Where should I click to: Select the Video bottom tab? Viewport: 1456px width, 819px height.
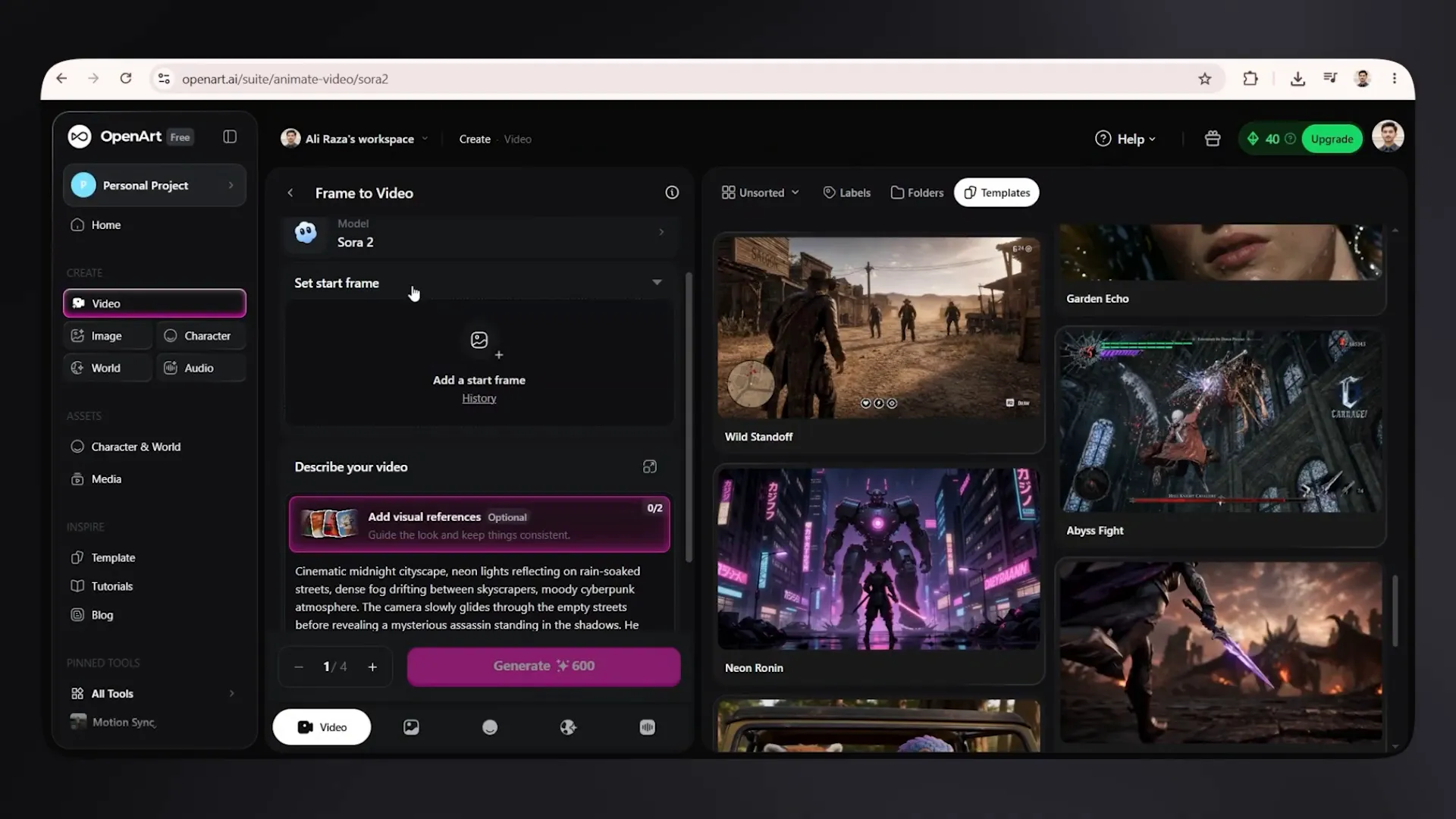(x=322, y=727)
